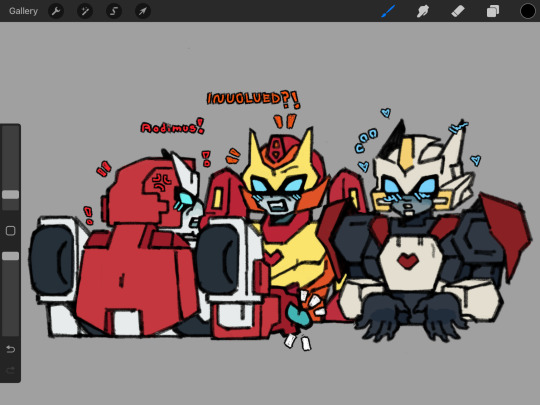Select the Eraser tool
This screenshot has height=405, width=540.
[x=458, y=11]
